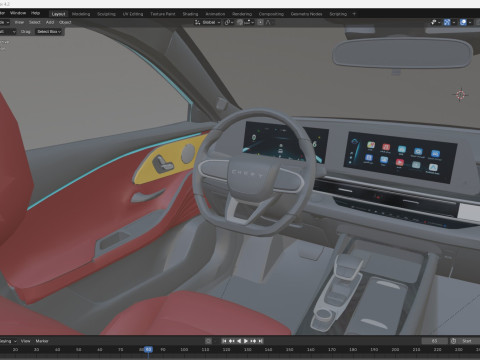This screenshot has width=480, height=360.
Task: Open the Window menu
Action: (x=18, y=13)
